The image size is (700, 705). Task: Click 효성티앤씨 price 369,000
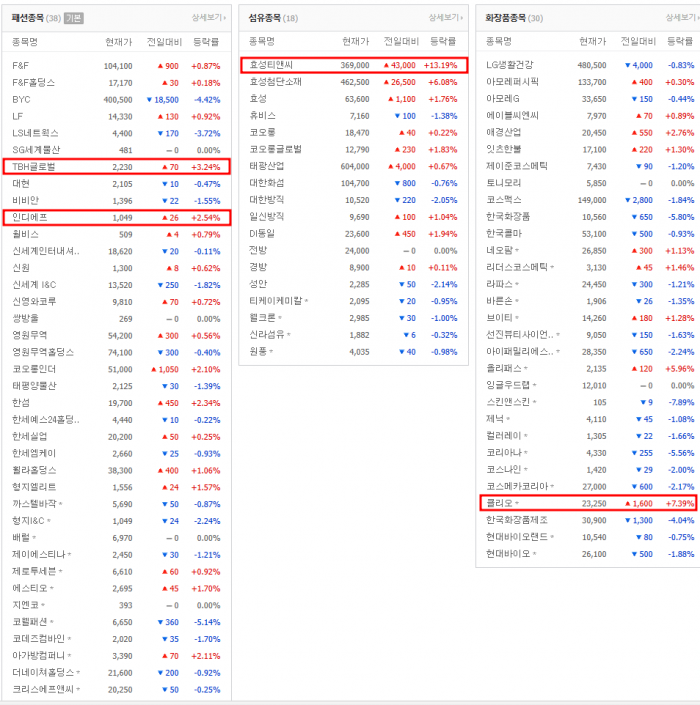[x=355, y=65]
